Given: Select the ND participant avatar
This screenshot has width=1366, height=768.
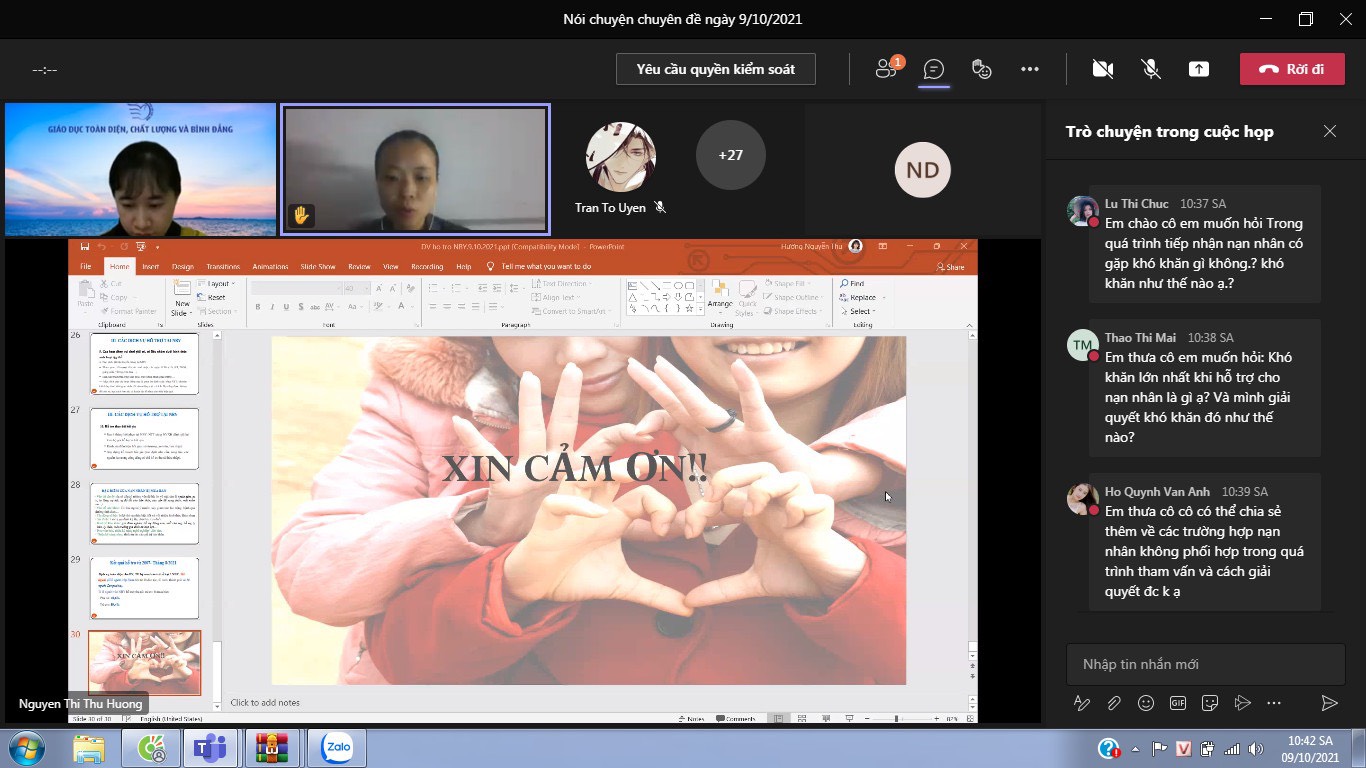Looking at the screenshot, I should [x=922, y=170].
